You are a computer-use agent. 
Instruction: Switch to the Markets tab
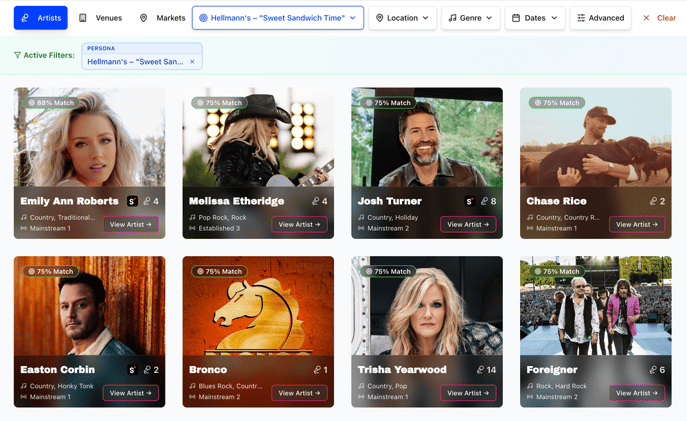[x=162, y=18]
